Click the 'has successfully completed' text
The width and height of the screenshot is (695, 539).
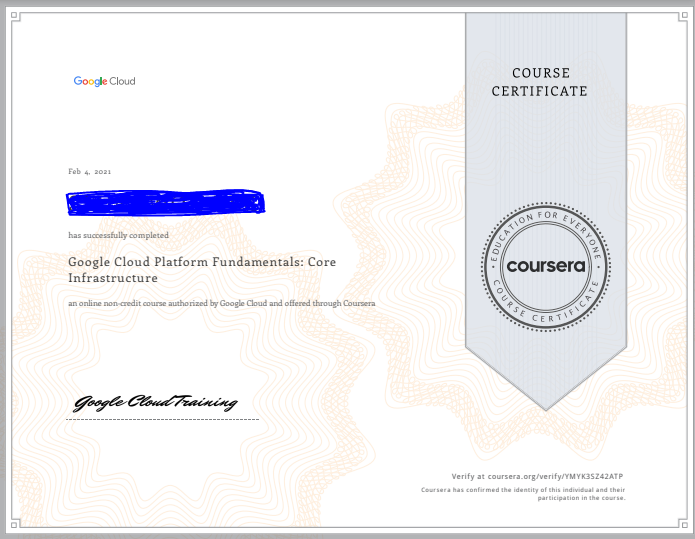[118, 235]
